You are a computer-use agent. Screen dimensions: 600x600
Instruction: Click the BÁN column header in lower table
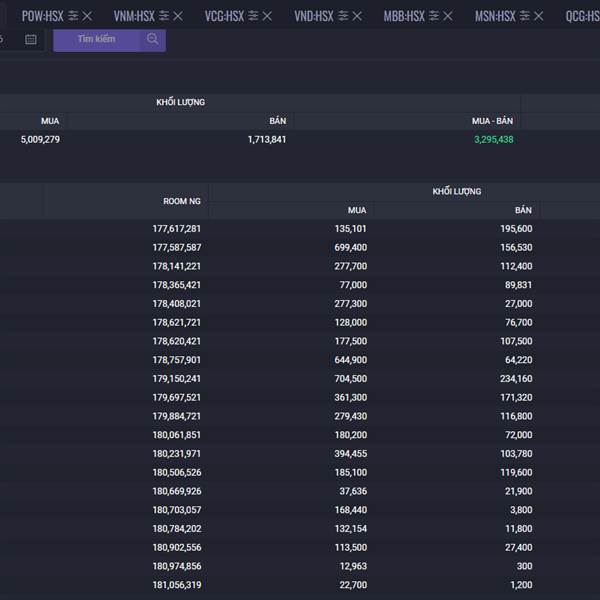click(522, 210)
